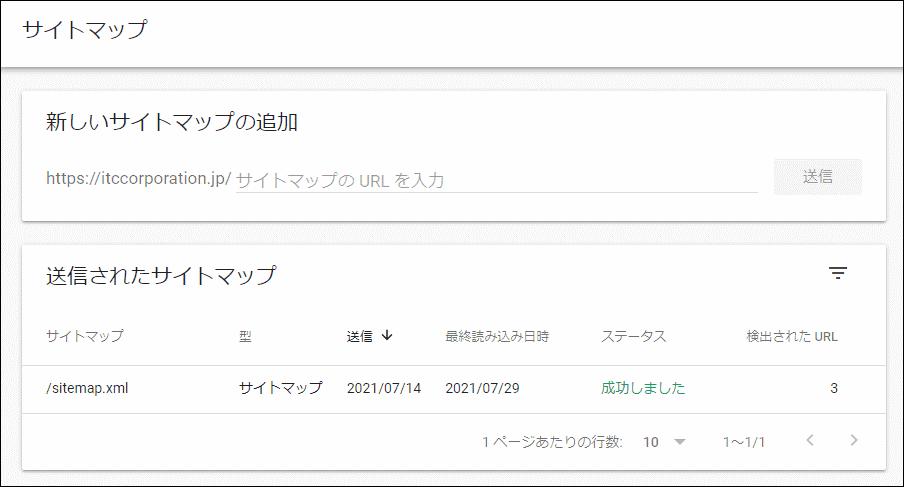Viewport: 904px width, 487px height.
Task: Sort by 送信 column header
Action: click(359, 336)
